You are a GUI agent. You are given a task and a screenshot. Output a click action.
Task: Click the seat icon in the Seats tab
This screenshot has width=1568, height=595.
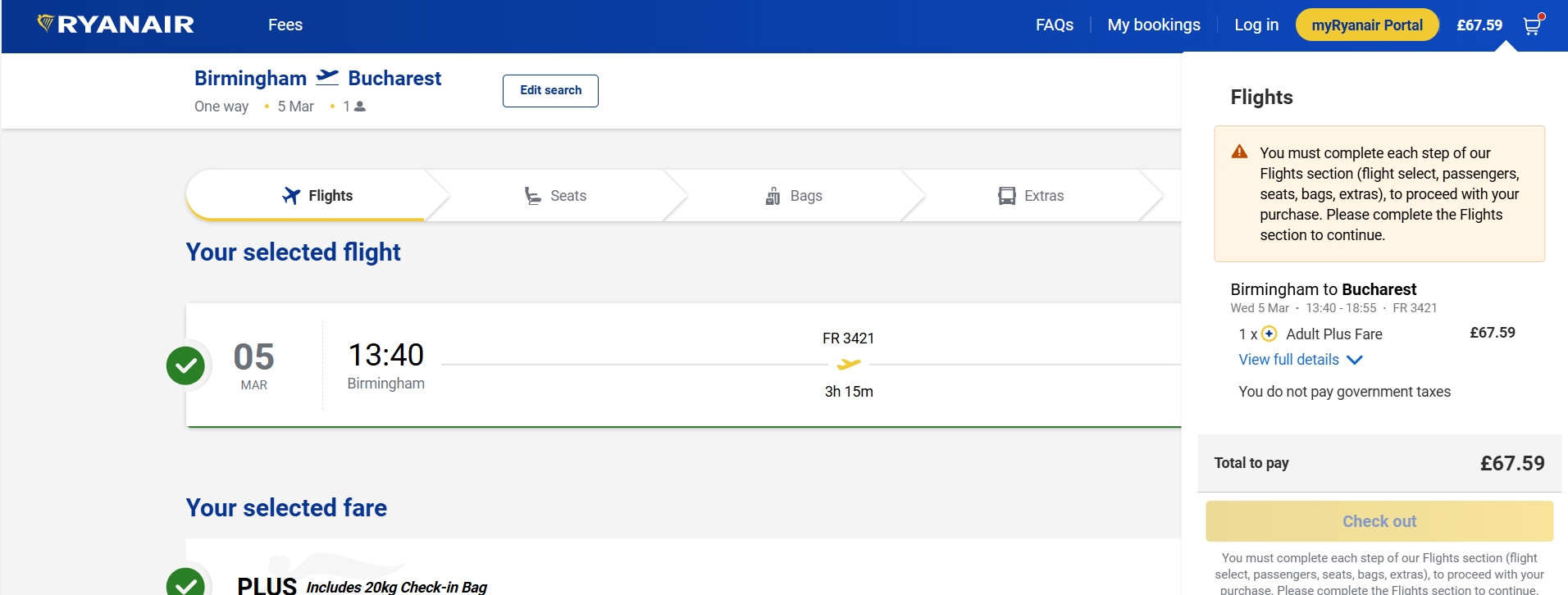[533, 196]
